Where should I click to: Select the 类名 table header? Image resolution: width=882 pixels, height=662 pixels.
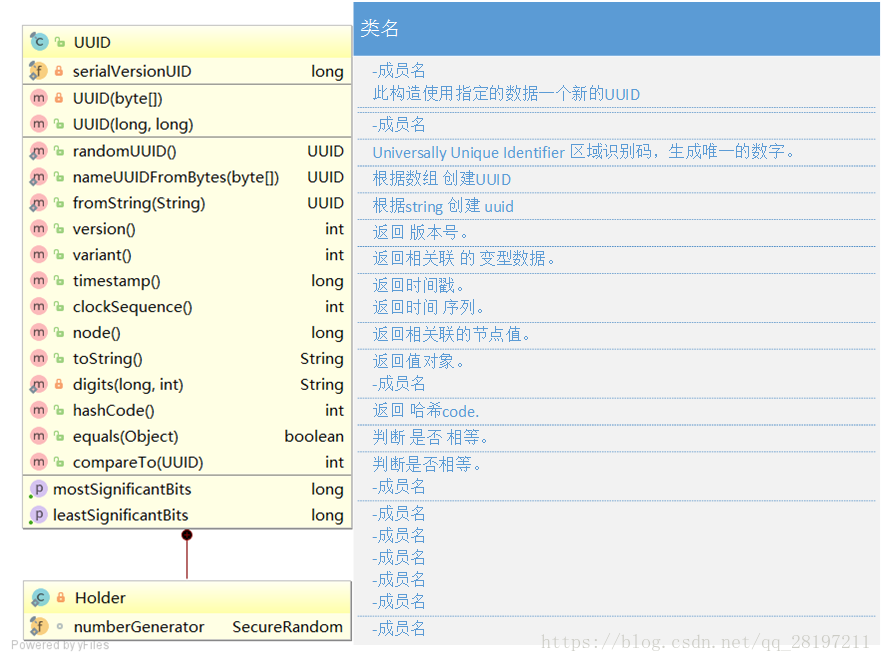coord(380,29)
